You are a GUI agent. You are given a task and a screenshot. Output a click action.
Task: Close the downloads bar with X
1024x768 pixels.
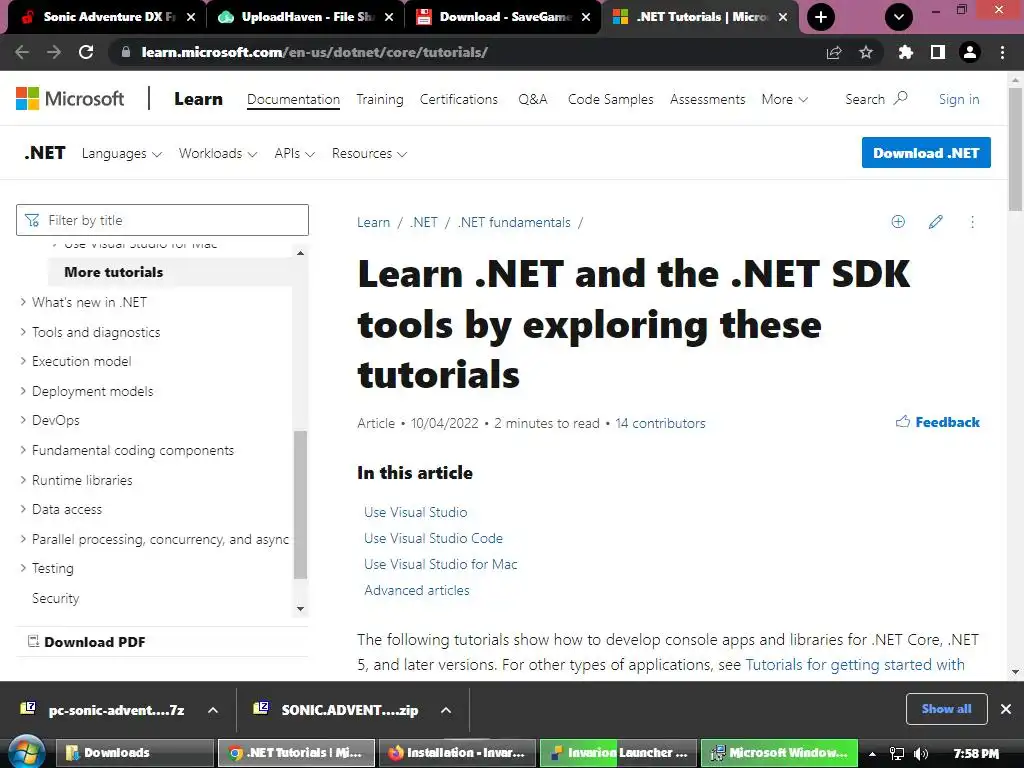1006,709
